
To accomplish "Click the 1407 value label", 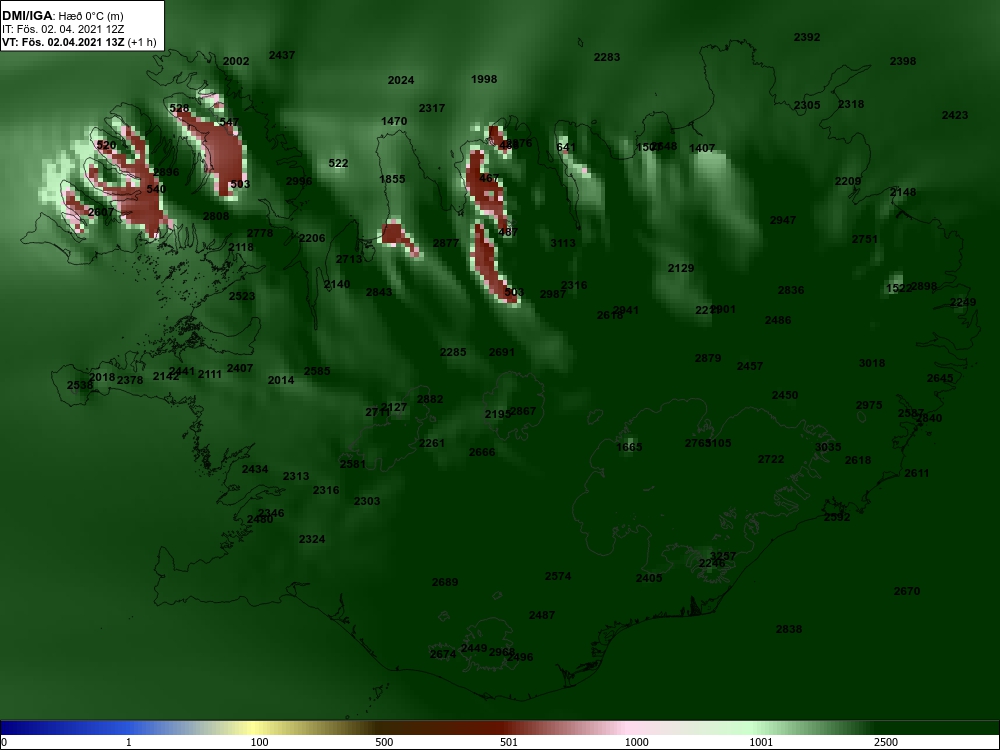I will [702, 148].
